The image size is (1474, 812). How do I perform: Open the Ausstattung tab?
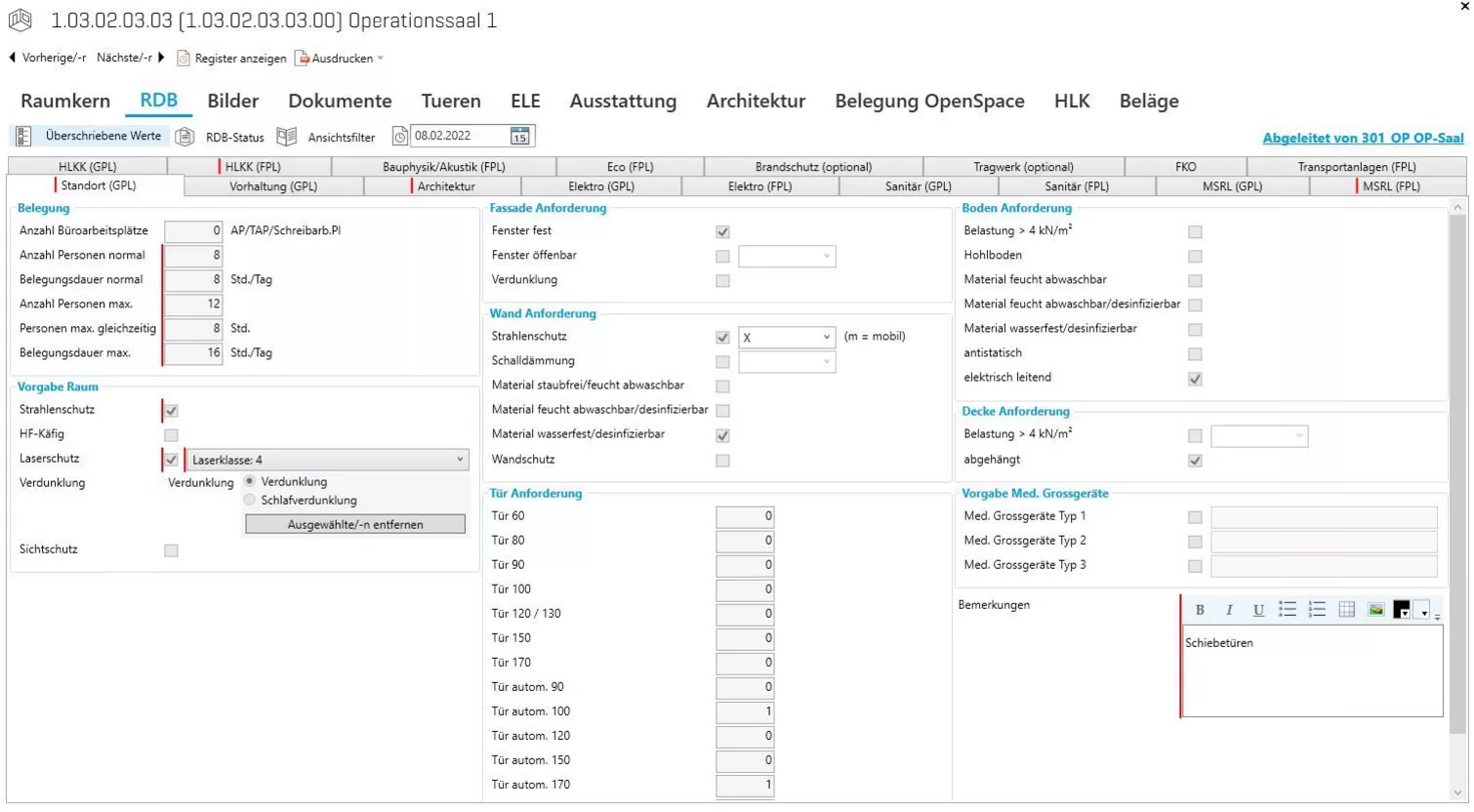click(623, 101)
